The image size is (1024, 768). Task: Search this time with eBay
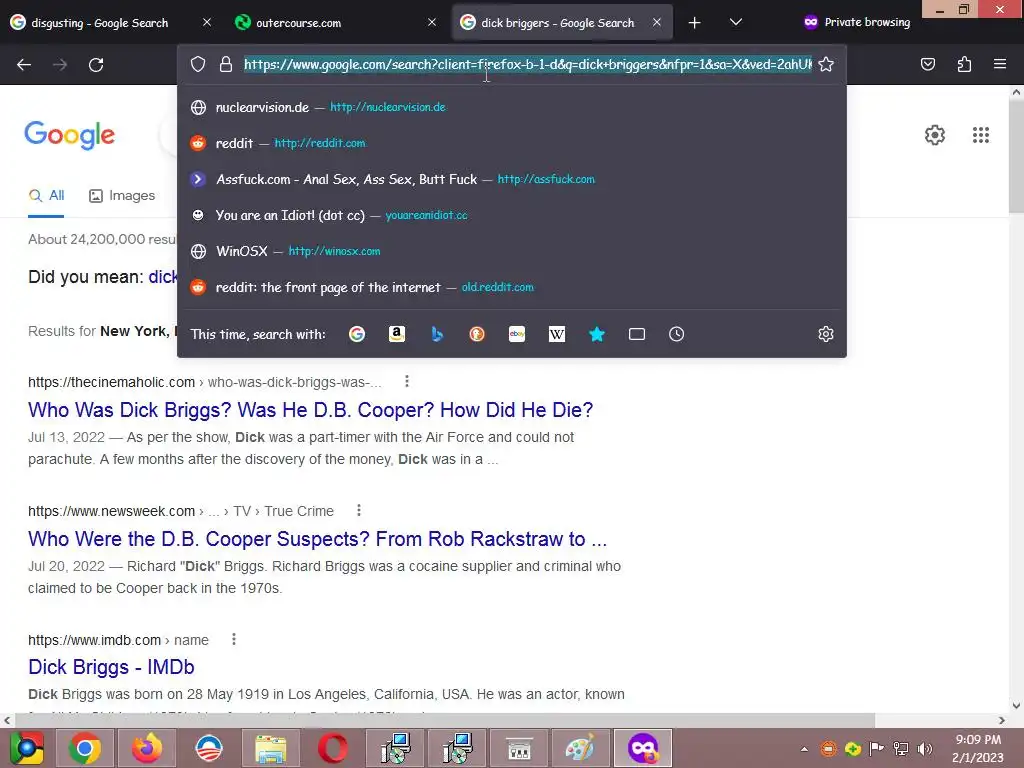pos(517,334)
